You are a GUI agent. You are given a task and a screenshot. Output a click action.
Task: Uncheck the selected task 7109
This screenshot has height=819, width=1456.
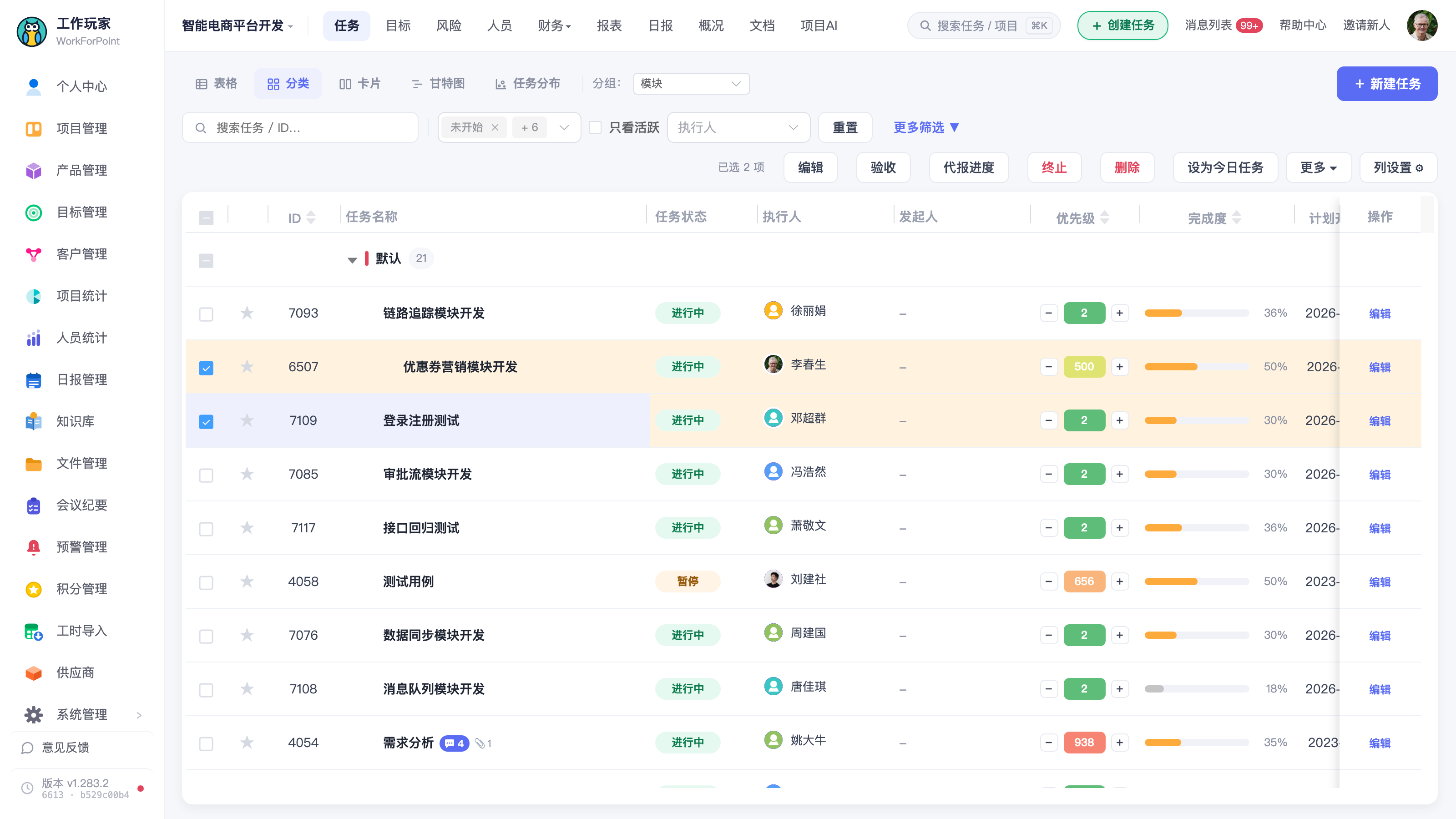[206, 421]
